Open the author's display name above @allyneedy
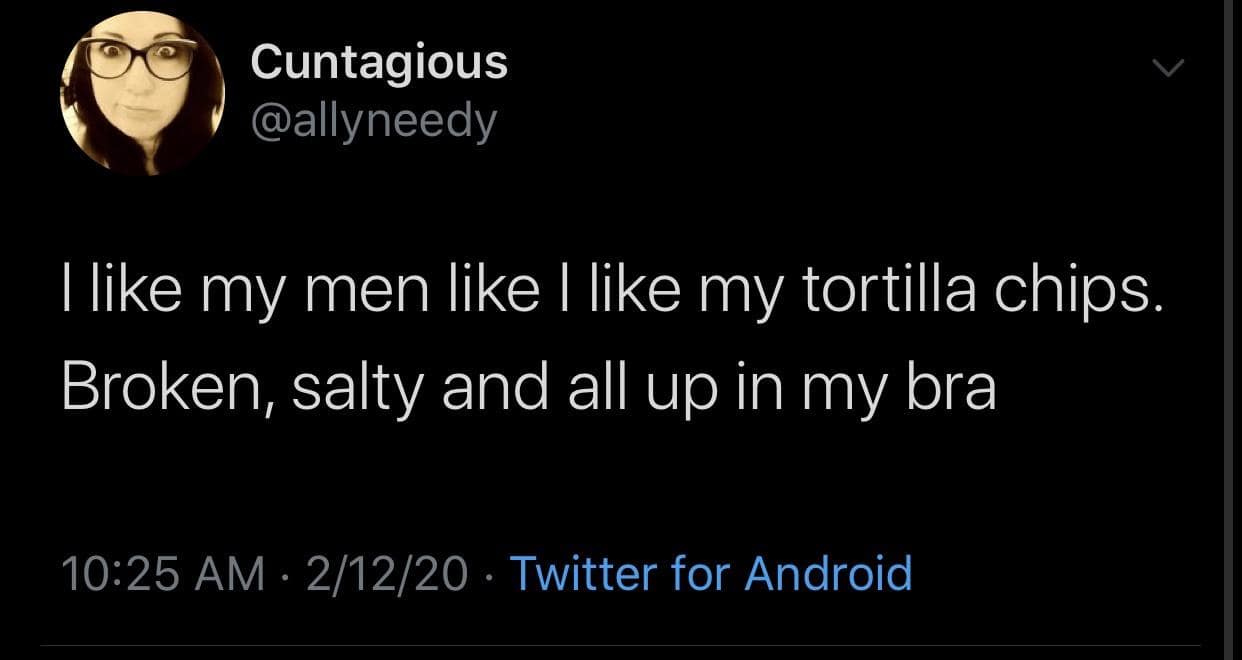The height and width of the screenshot is (660, 1242). coord(379,62)
